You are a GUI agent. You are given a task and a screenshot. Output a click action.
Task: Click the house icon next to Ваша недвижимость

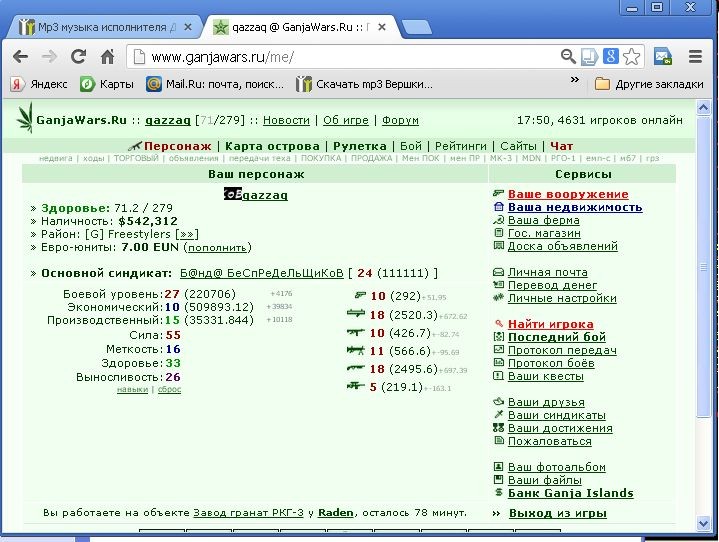pyautogui.click(x=498, y=207)
